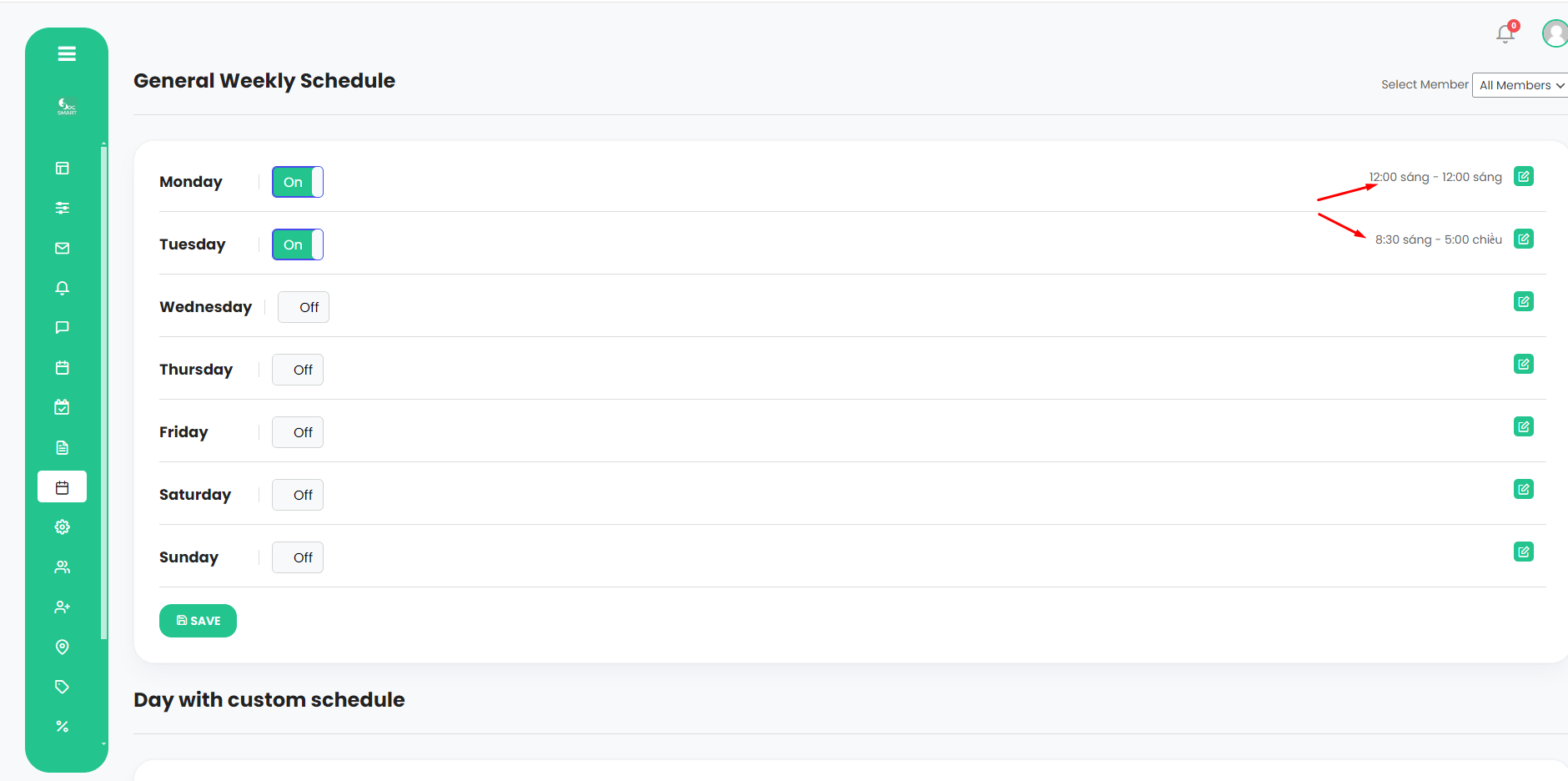Open the add-user sidebar item
This screenshot has height=781, width=1568.
click(63, 607)
